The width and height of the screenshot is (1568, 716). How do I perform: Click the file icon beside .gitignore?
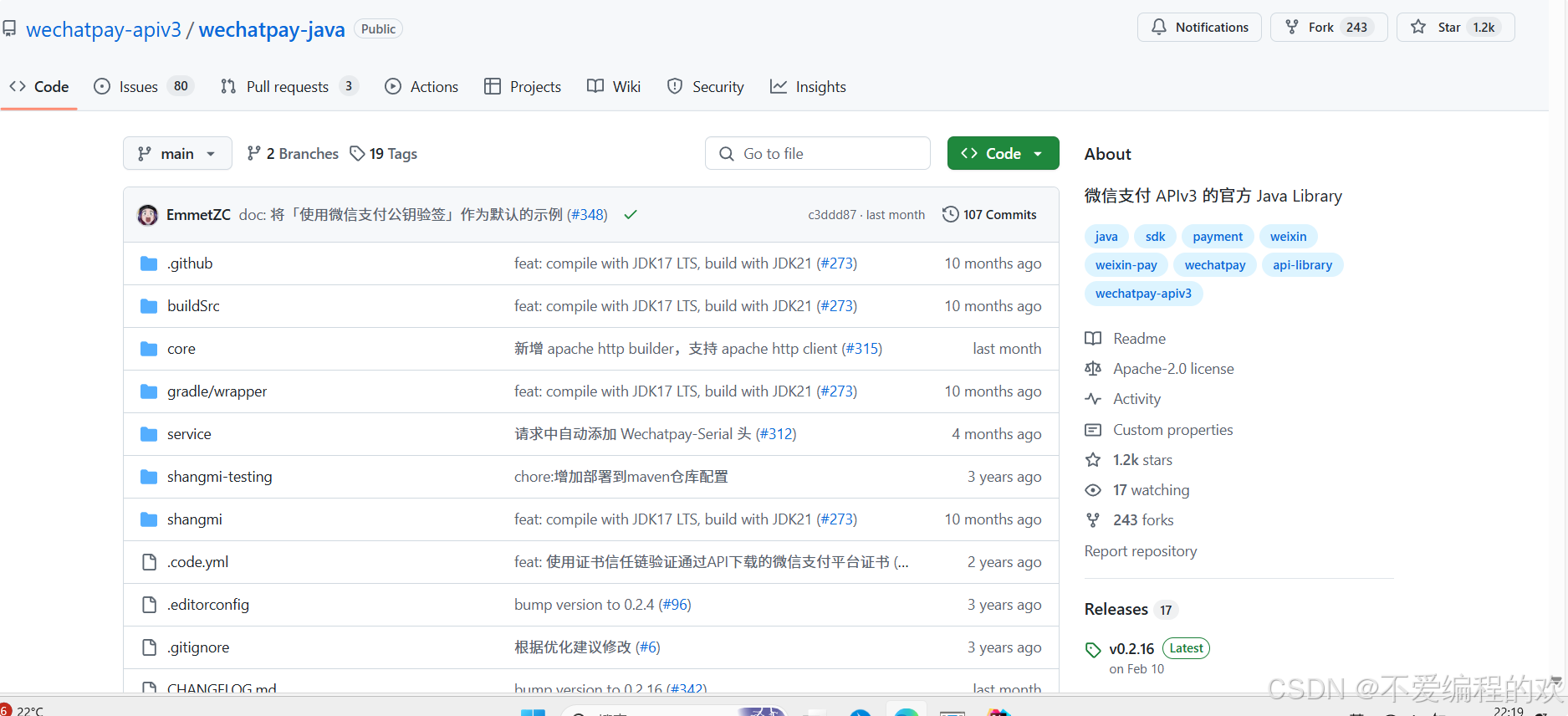pos(149,647)
